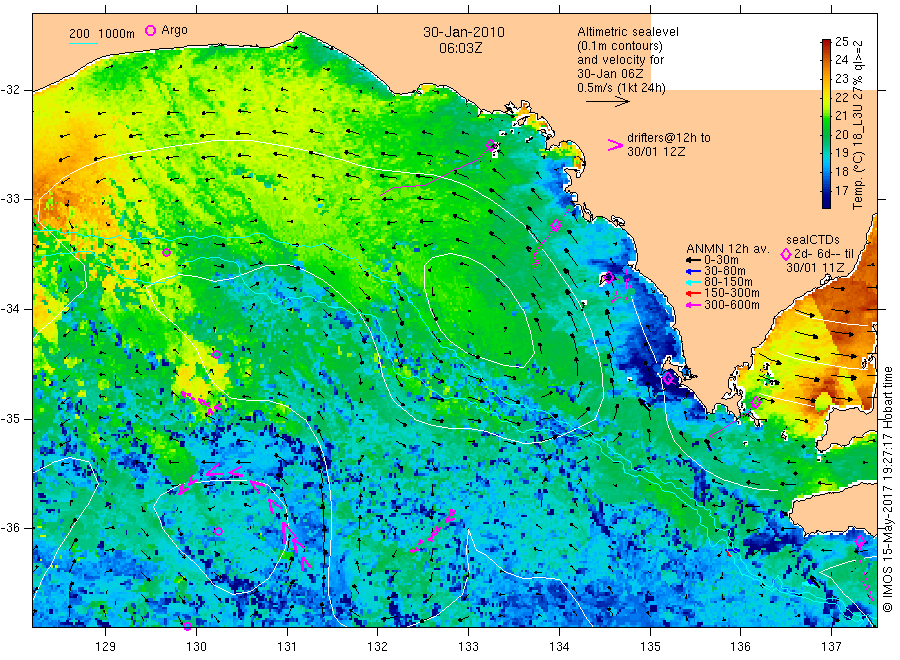This screenshot has width=900, height=660.
Task: Click the 'drifters@12h to' label
Action: pos(669,138)
